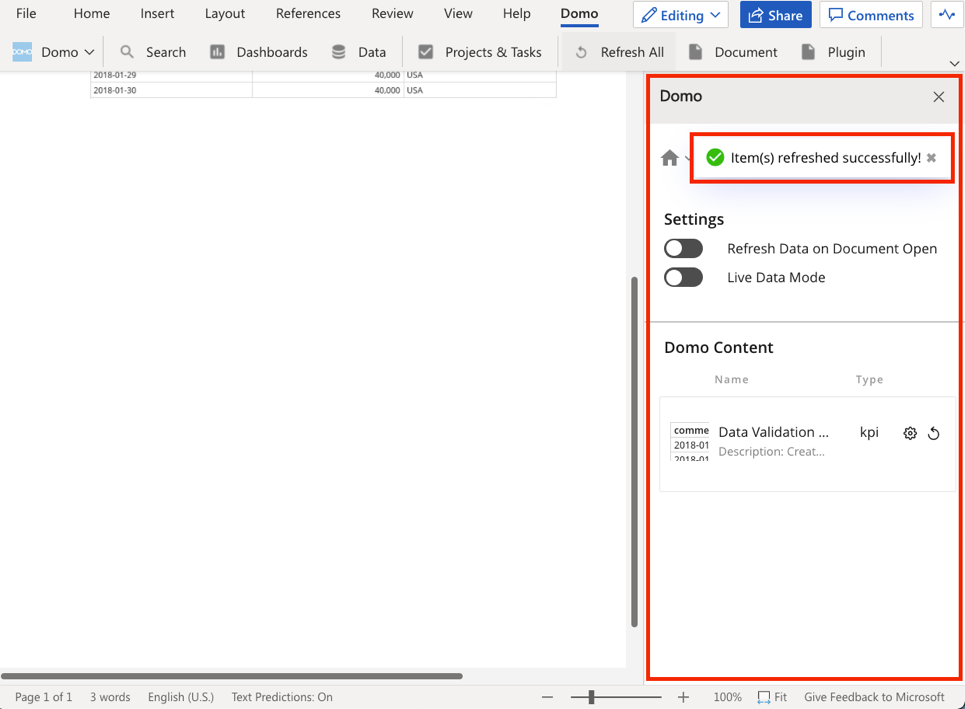The width and height of the screenshot is (965, 709).
Task: Refresh the Data Validation kpi item
Action: pos(934,433)
